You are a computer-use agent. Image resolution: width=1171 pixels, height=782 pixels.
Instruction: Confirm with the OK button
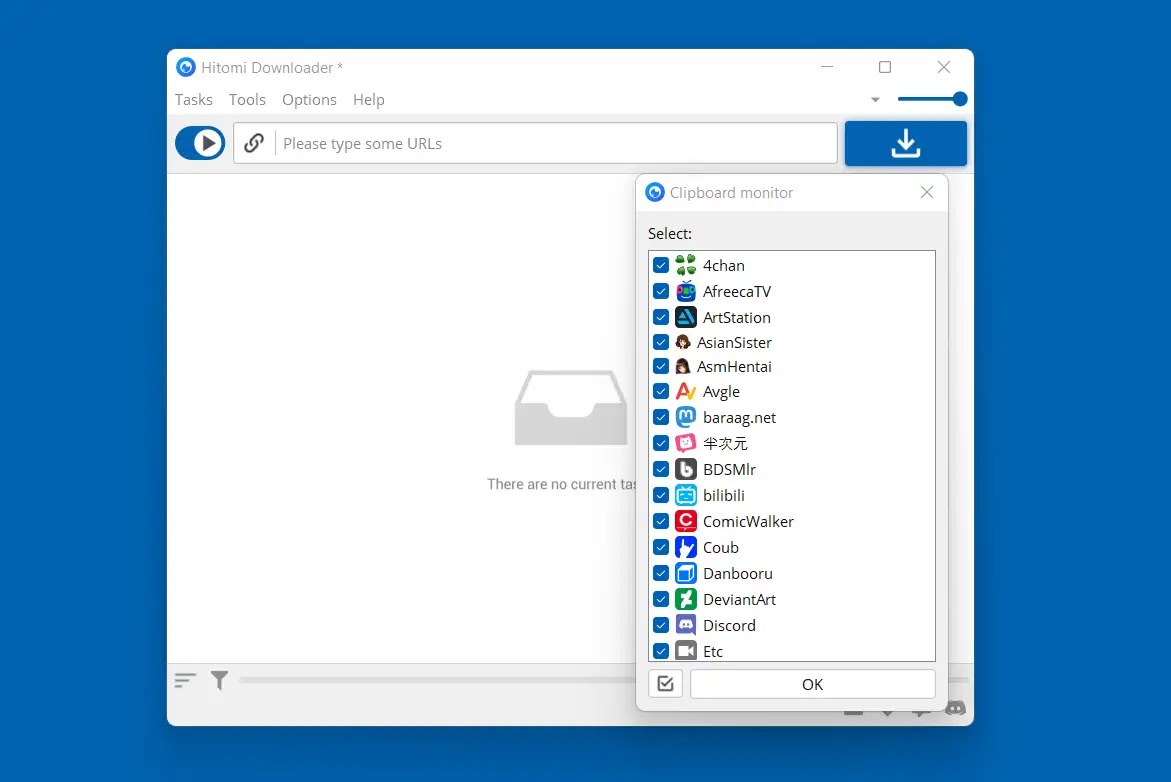(813, 684)
